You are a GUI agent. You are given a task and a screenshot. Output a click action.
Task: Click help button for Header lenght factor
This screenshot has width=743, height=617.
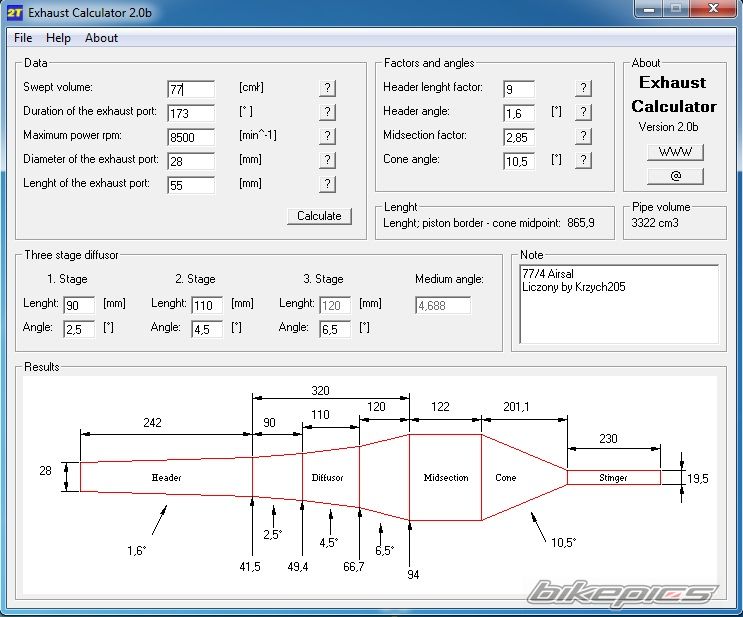tap(583, 89)
